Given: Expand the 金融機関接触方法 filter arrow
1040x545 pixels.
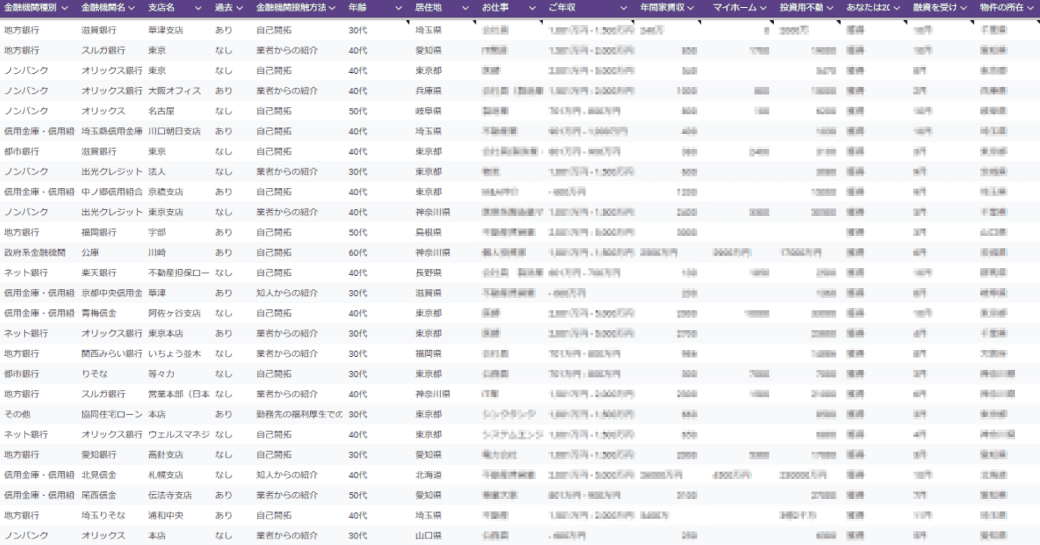Looking at the screenshot, I should (333, 8).
